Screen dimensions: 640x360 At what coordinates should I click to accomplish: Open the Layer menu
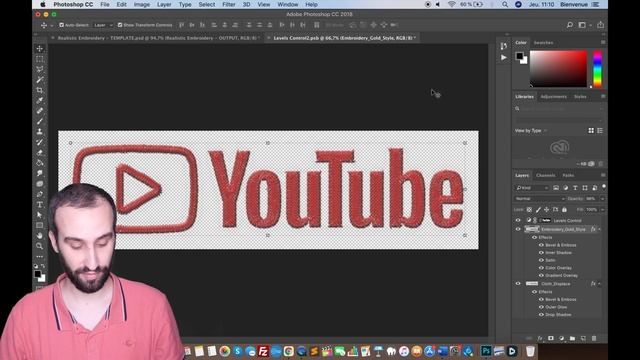click(164, 4)
